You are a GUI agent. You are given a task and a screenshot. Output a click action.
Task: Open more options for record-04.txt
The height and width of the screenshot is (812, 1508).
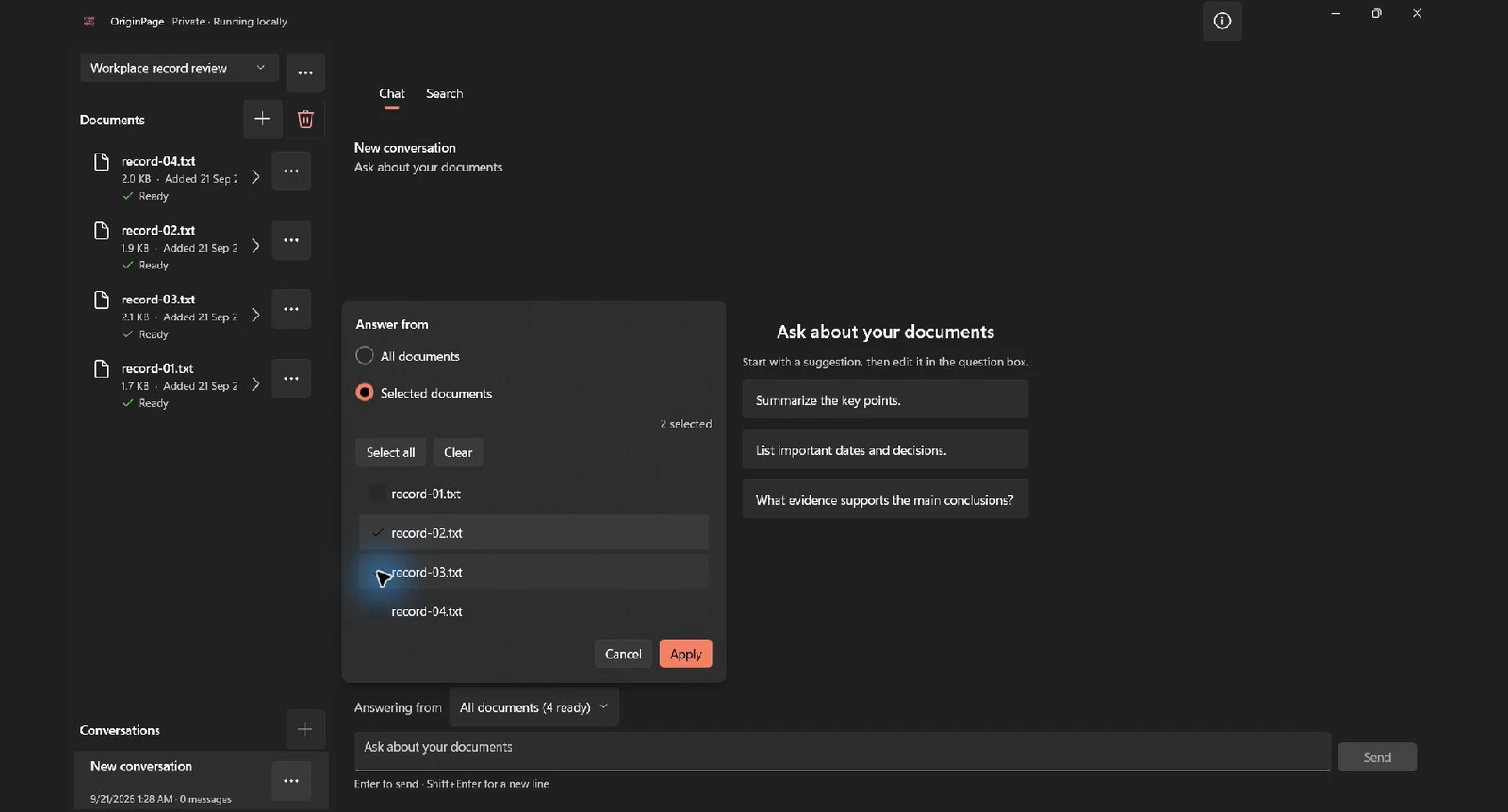(291, 171)
